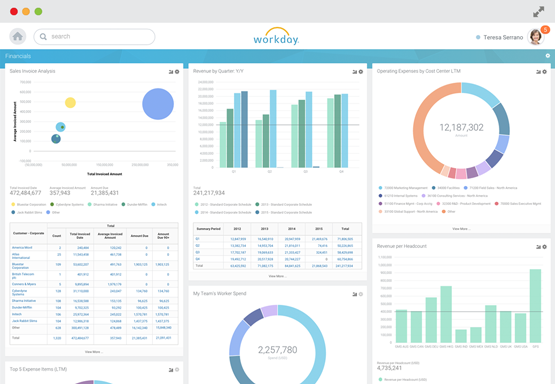Click the tallest GPS bar in Revenue per Headcount
This screenshot has height=384, width=555.
pos(535,305)
